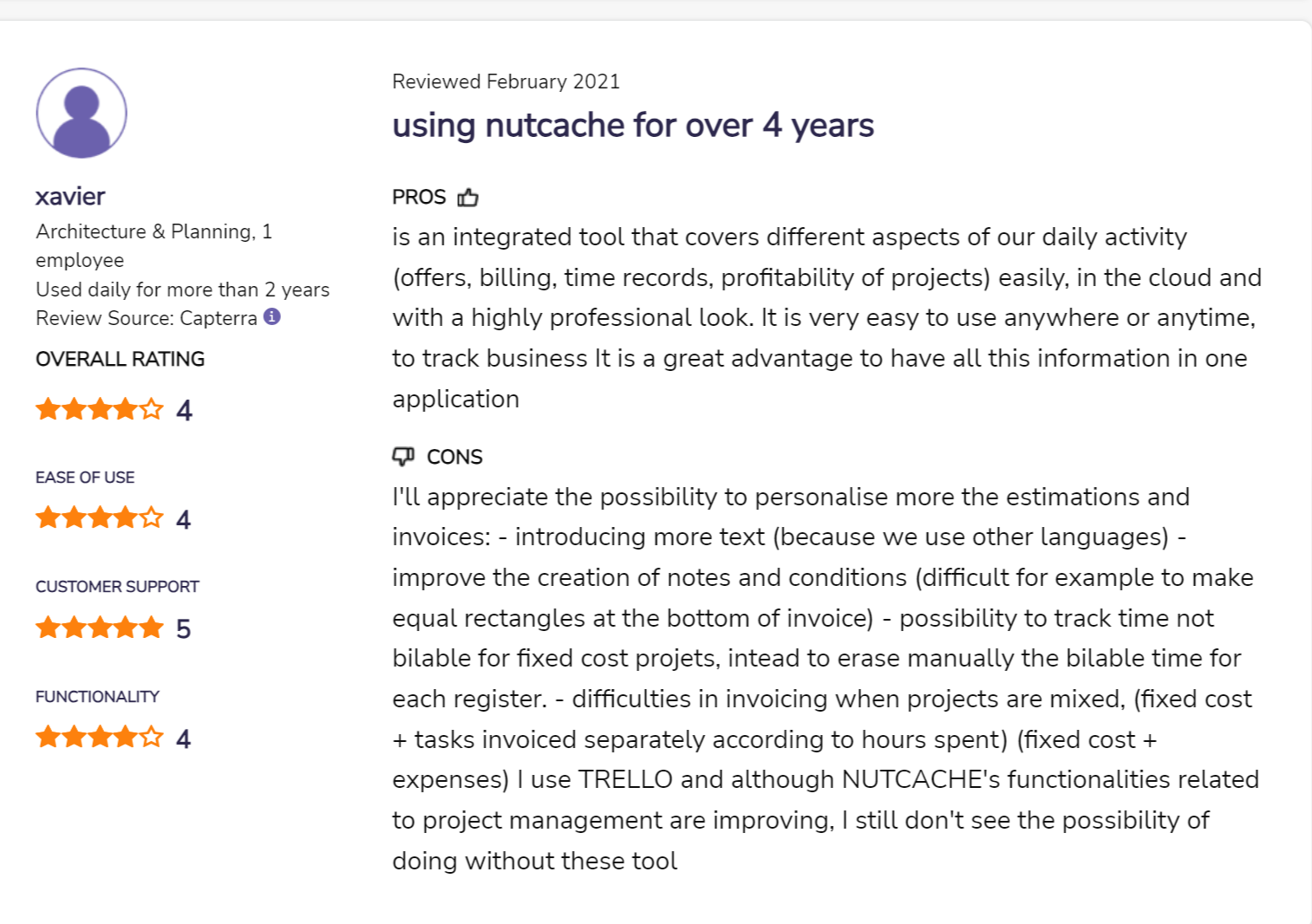Click the Review Source: Capterra text
The width and height of the screenshot is (1312, 924).
147,318
